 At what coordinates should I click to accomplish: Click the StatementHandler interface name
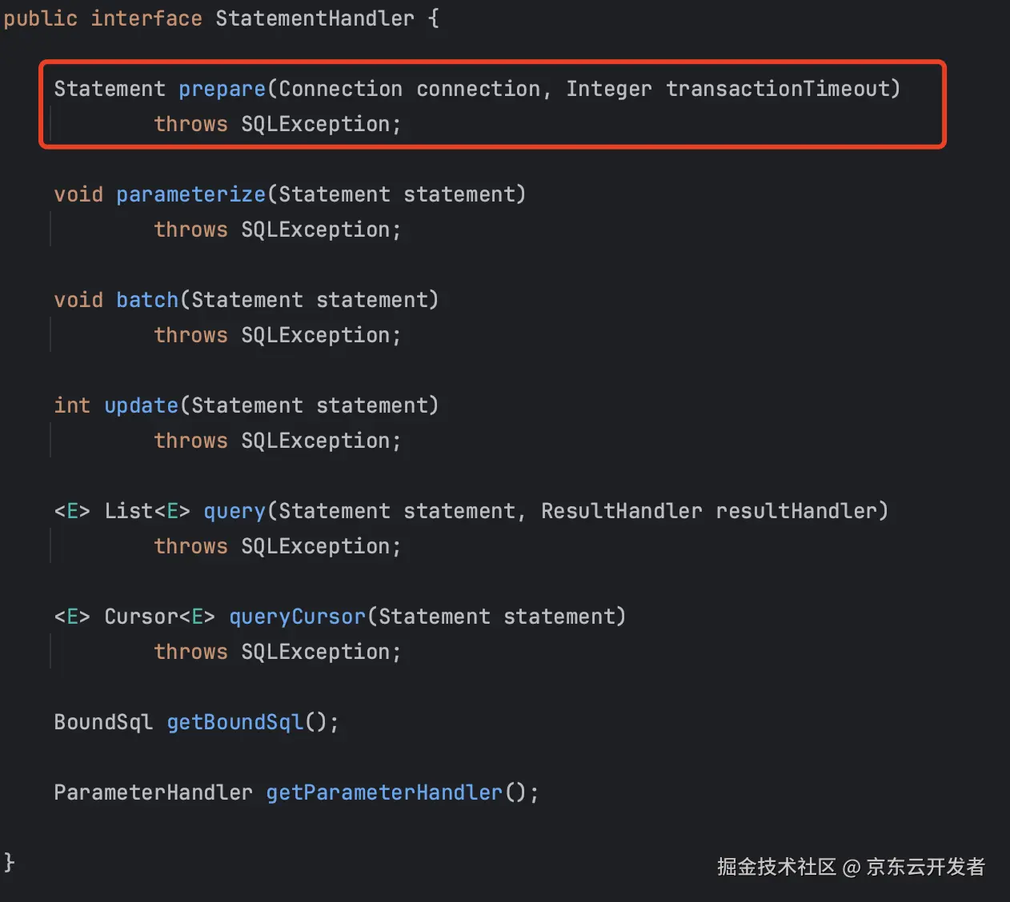click(314, 19)
